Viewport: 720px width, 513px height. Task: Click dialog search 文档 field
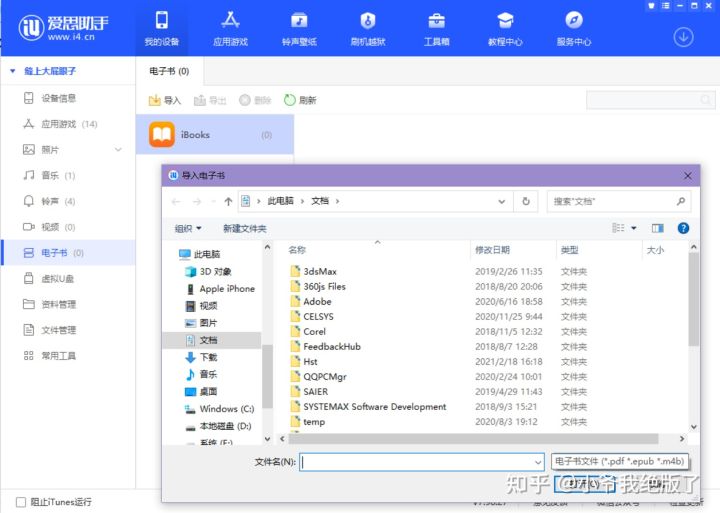[x=619, y=201]
